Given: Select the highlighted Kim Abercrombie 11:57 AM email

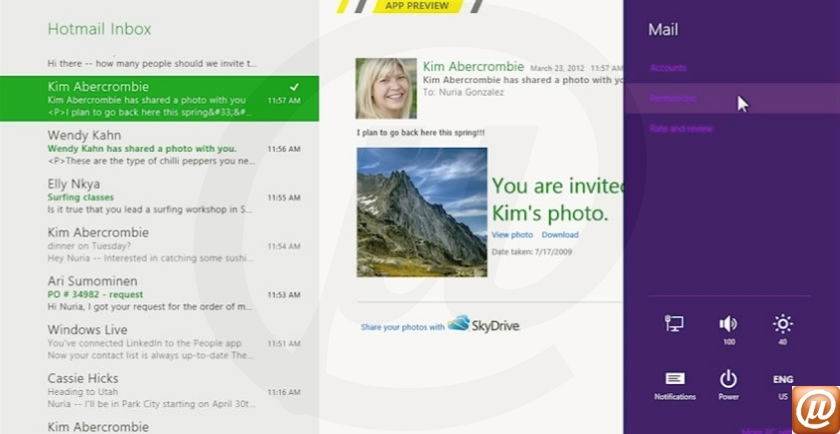Looking at the screenshot, I should (x=159, y=99).
